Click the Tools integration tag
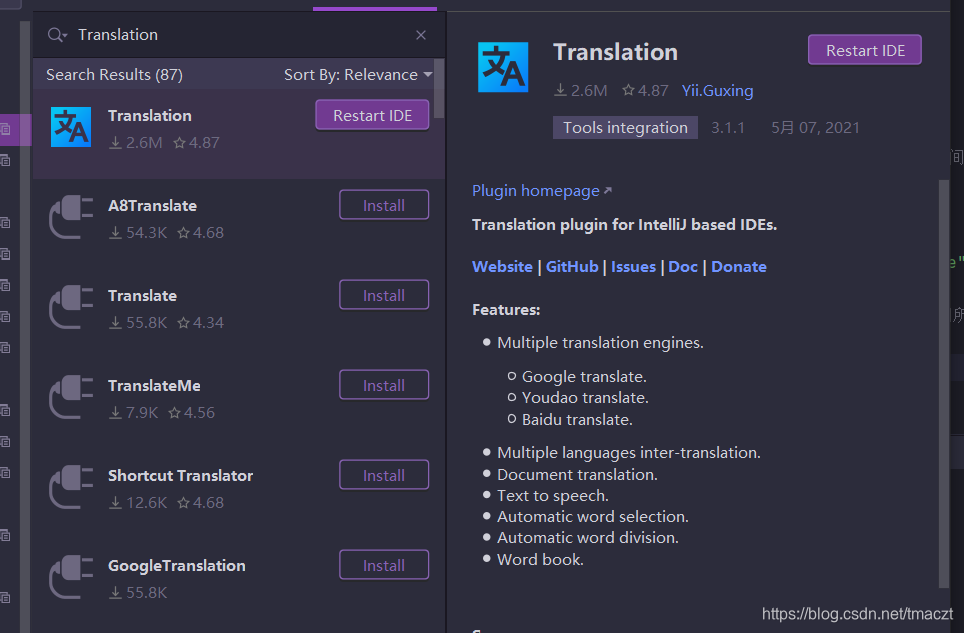This screenshot has height=633, width=964. point(625,128)
